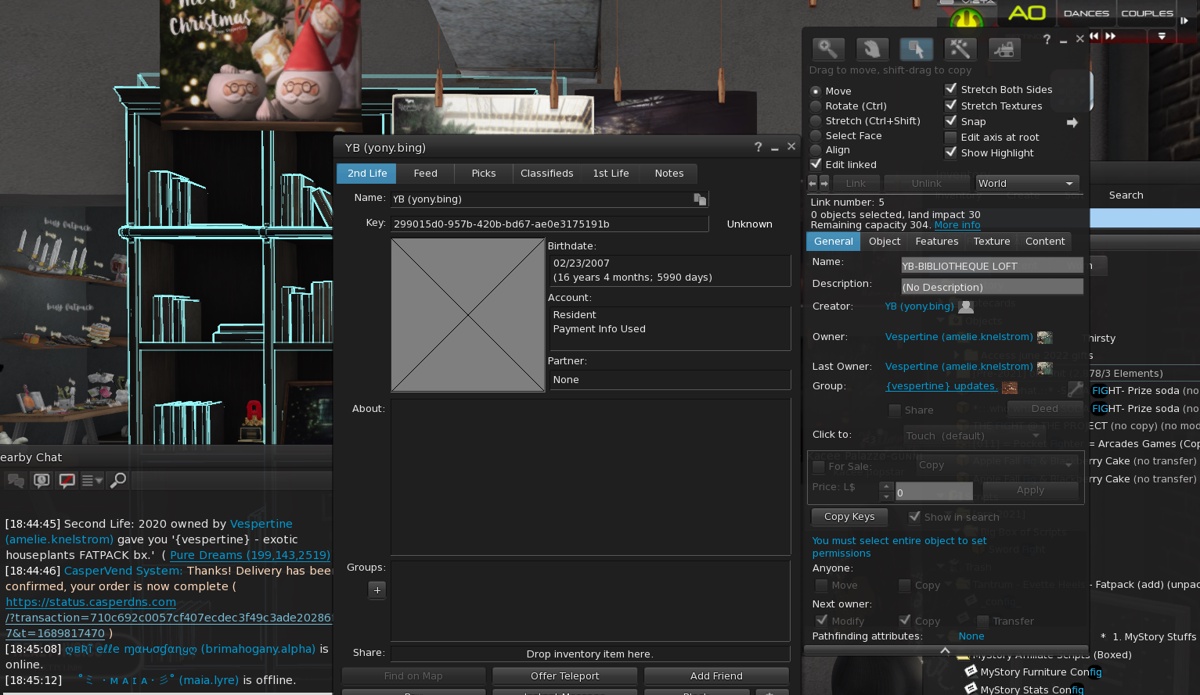Click the Price L$ input field
Viewport: 1200px width, 695px height.
point(930,491)
